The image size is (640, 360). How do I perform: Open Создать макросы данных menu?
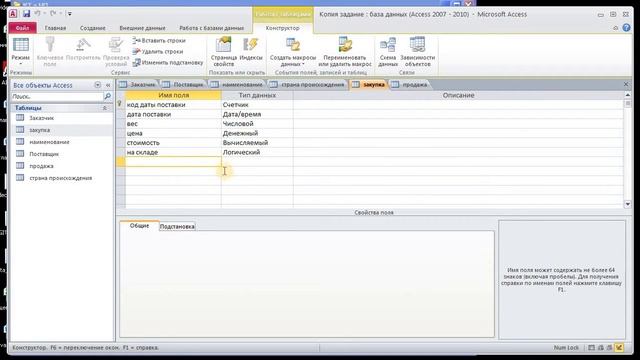(293, 51)
